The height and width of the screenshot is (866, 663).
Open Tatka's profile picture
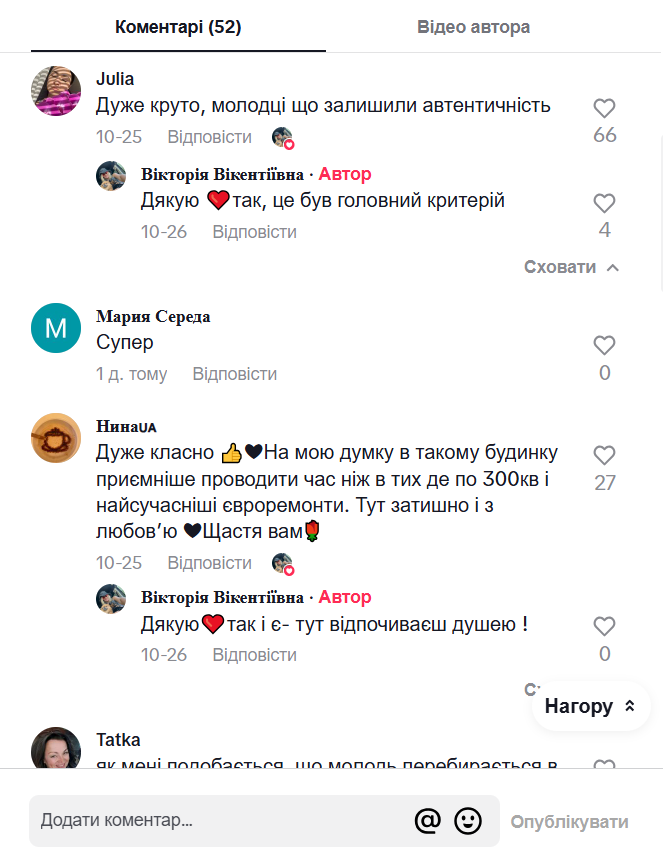(x=56, y=749)
